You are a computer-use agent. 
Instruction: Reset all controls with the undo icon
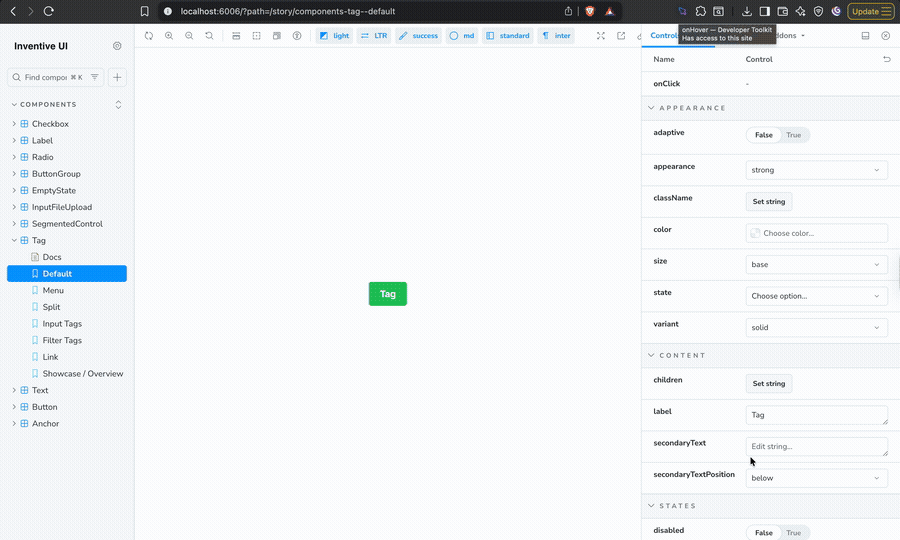point(887,59)
